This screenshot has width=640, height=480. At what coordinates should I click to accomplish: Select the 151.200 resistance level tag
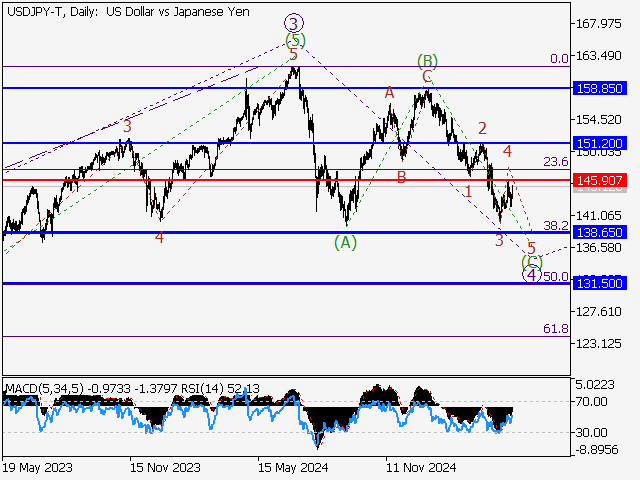pyautogui.click(x=601, y=143)
